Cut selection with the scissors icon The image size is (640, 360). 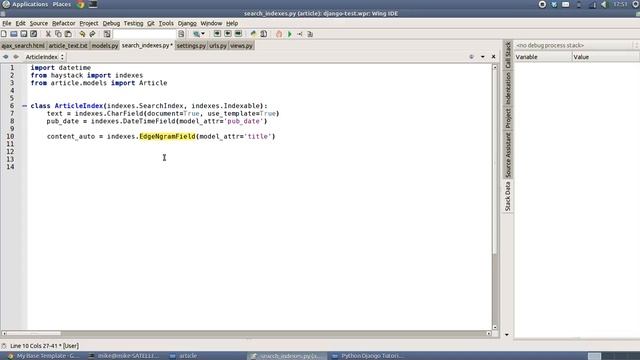click(x=48, y=34)
